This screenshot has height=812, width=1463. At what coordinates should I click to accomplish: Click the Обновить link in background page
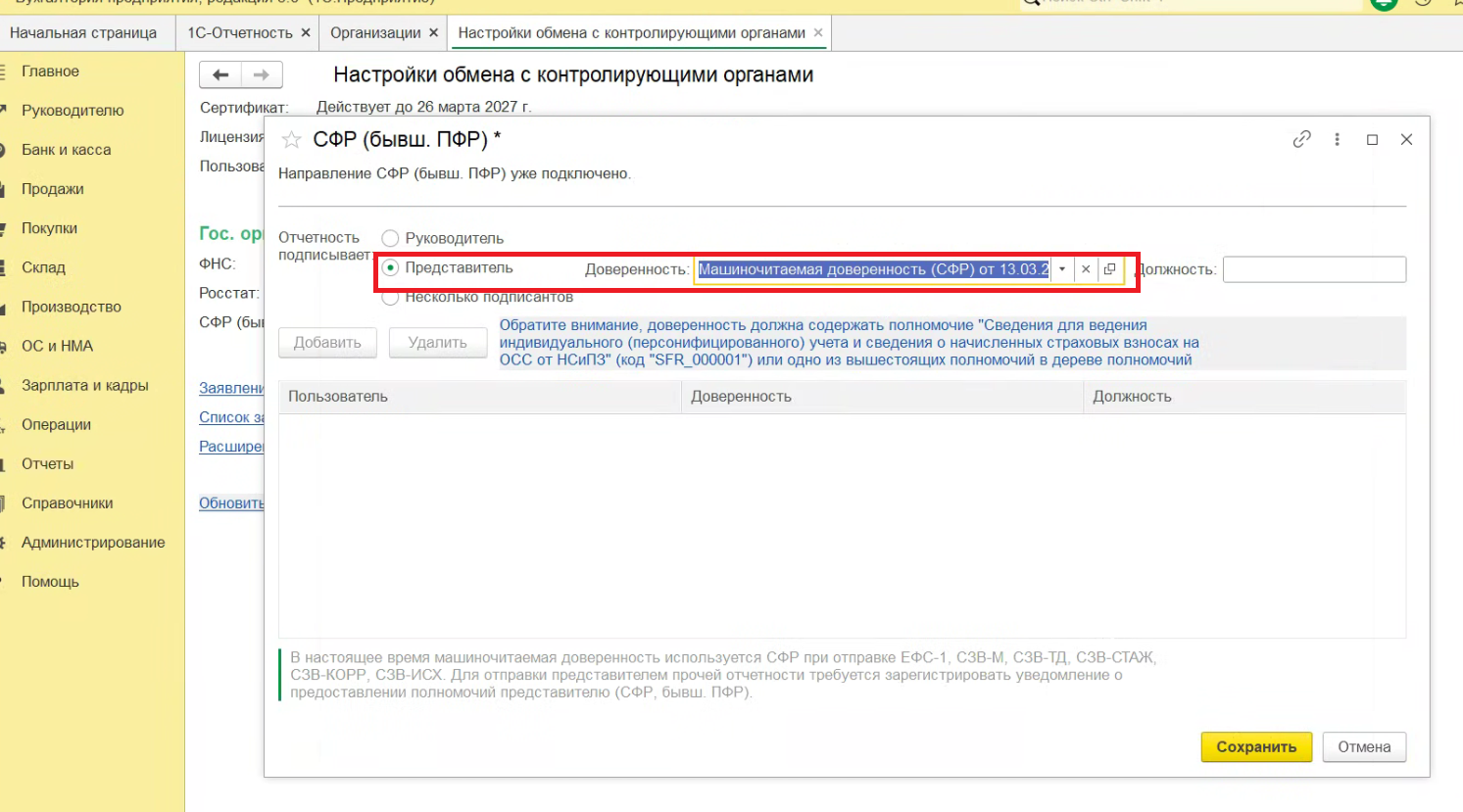[231, 502]
